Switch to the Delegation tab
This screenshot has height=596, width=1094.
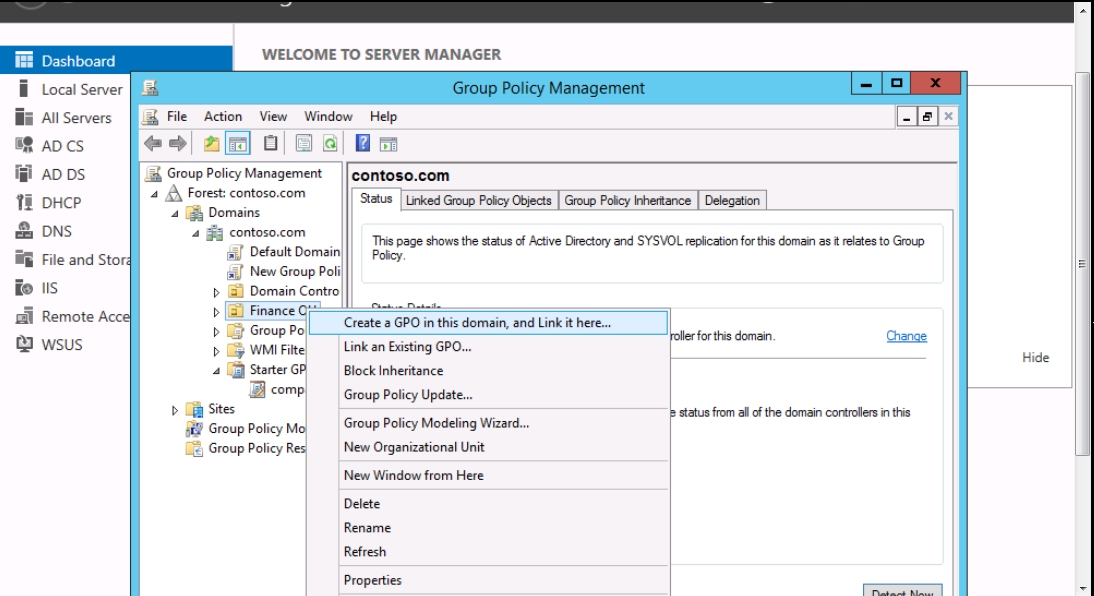click(732, 200)
